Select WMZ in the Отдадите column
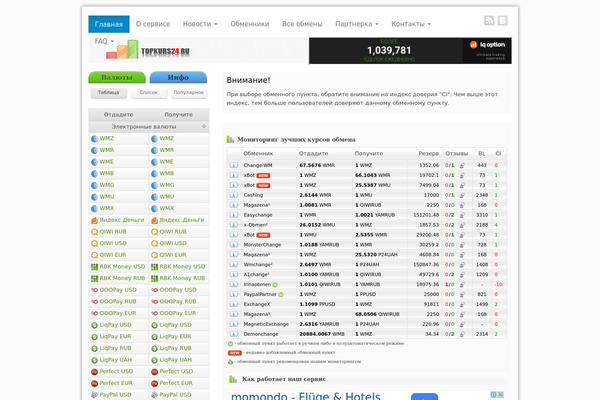 107,139
